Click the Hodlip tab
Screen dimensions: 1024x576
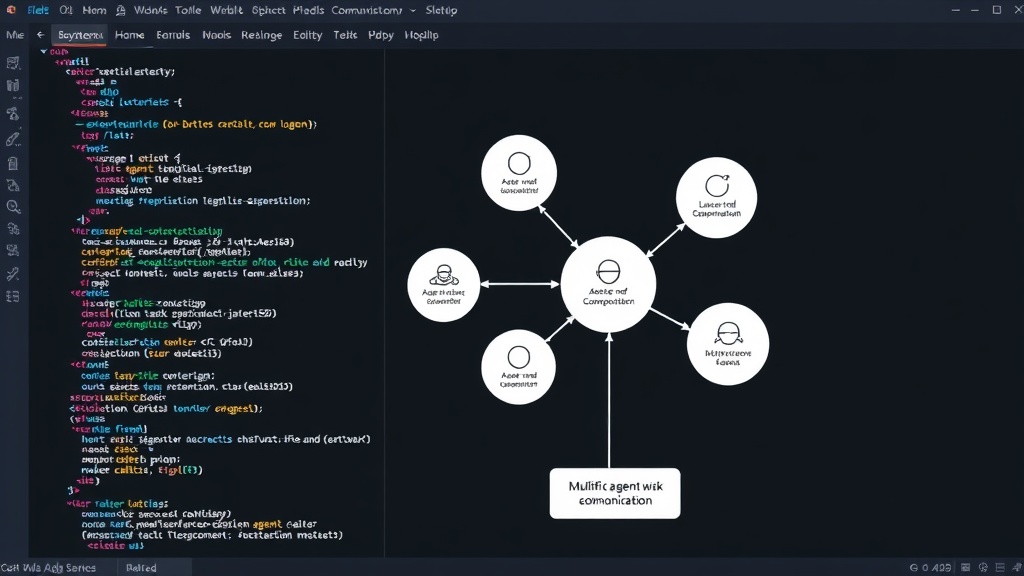click(x=421, y=35)
